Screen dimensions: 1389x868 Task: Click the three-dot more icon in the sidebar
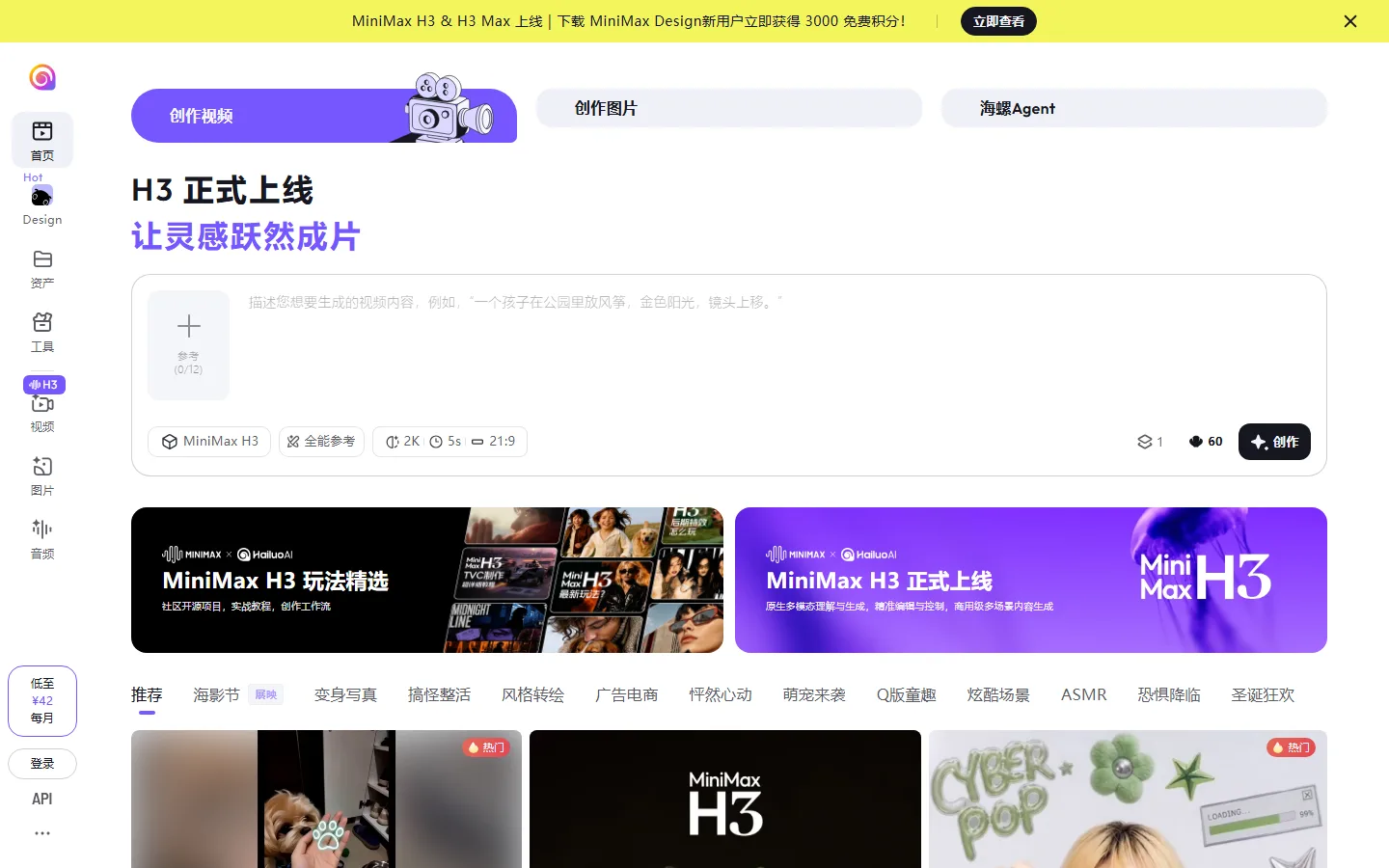point(42,833)
